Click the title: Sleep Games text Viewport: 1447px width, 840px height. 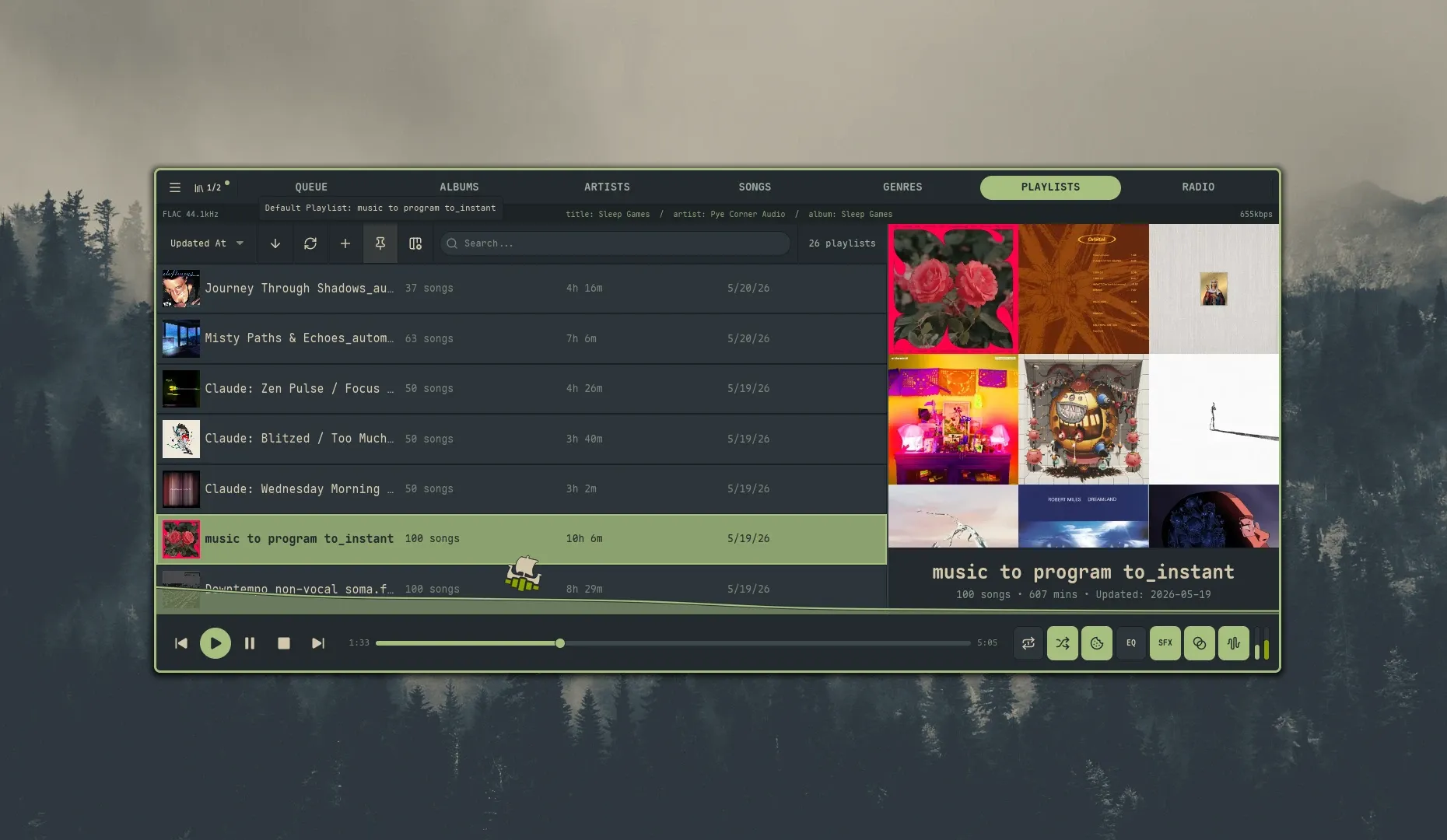coord(608,214)
